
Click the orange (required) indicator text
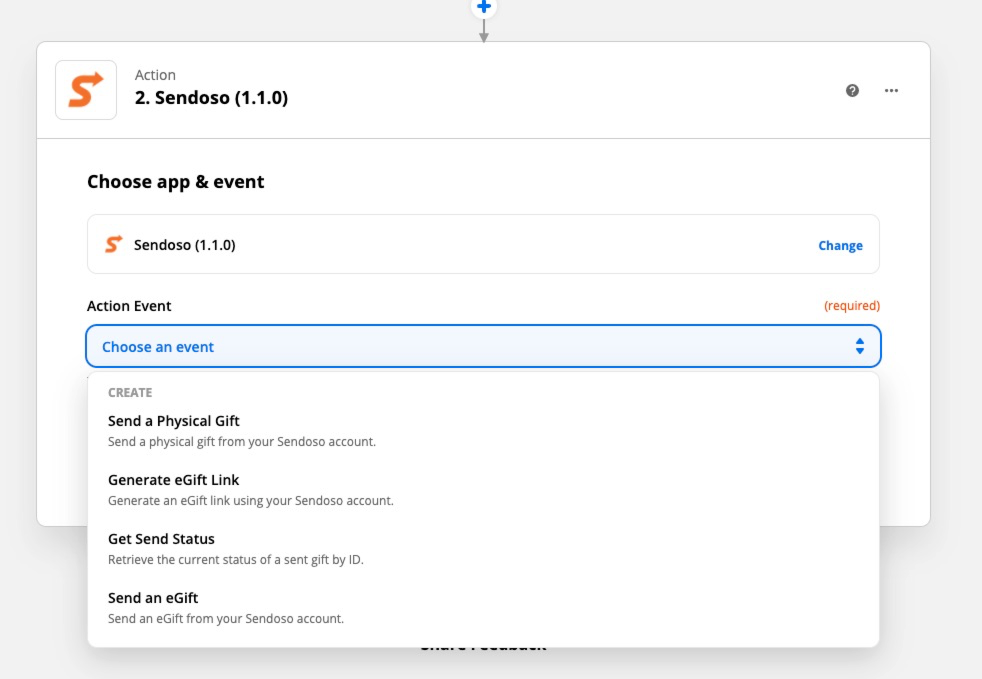click(x=851, y=306)
